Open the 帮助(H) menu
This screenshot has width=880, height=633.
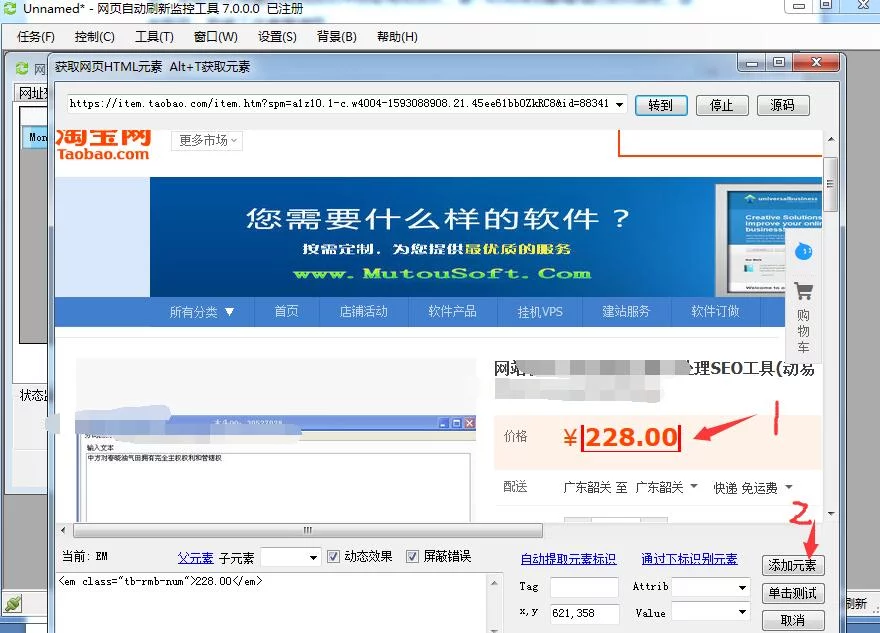(x=397, y=37)
